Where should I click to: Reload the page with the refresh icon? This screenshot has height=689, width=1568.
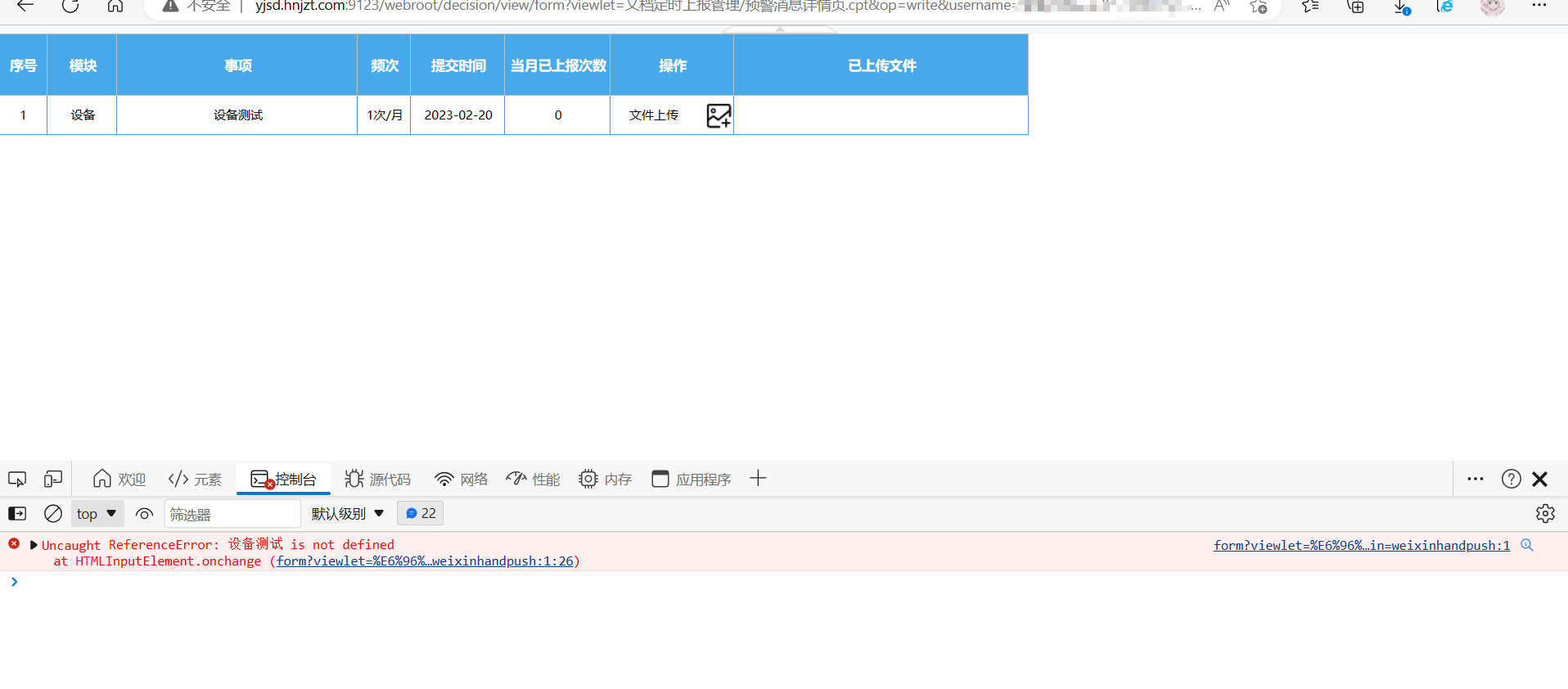[x=70, y=6]
